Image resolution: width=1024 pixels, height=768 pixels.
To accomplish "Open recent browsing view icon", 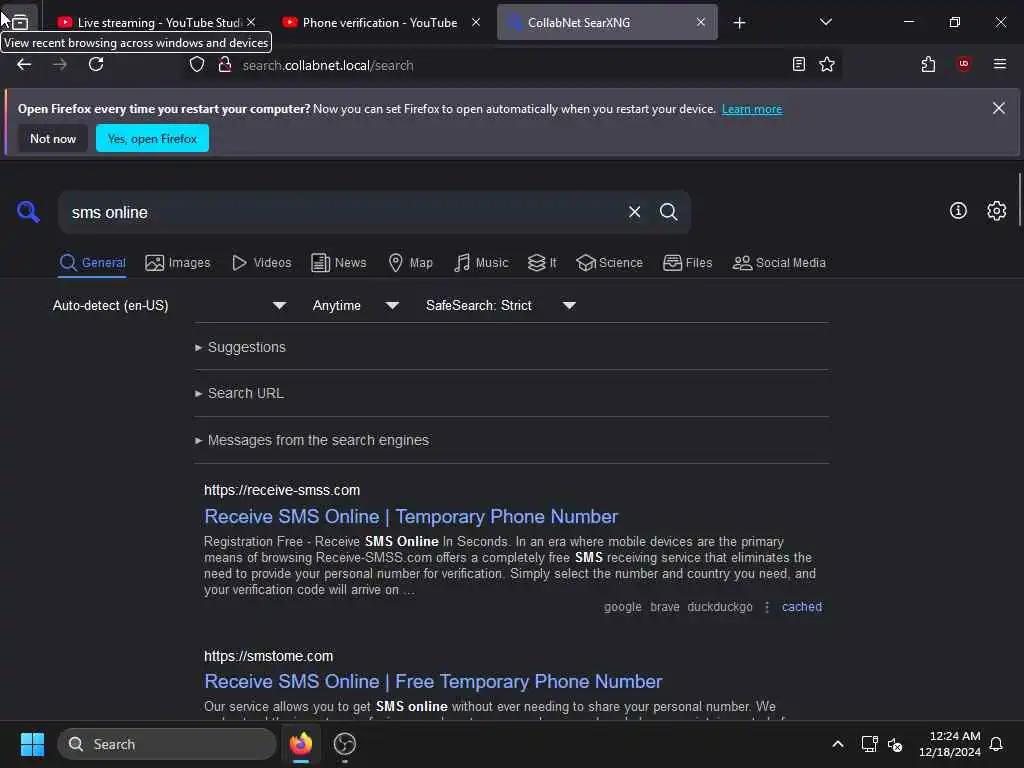I will click(20, 22).
